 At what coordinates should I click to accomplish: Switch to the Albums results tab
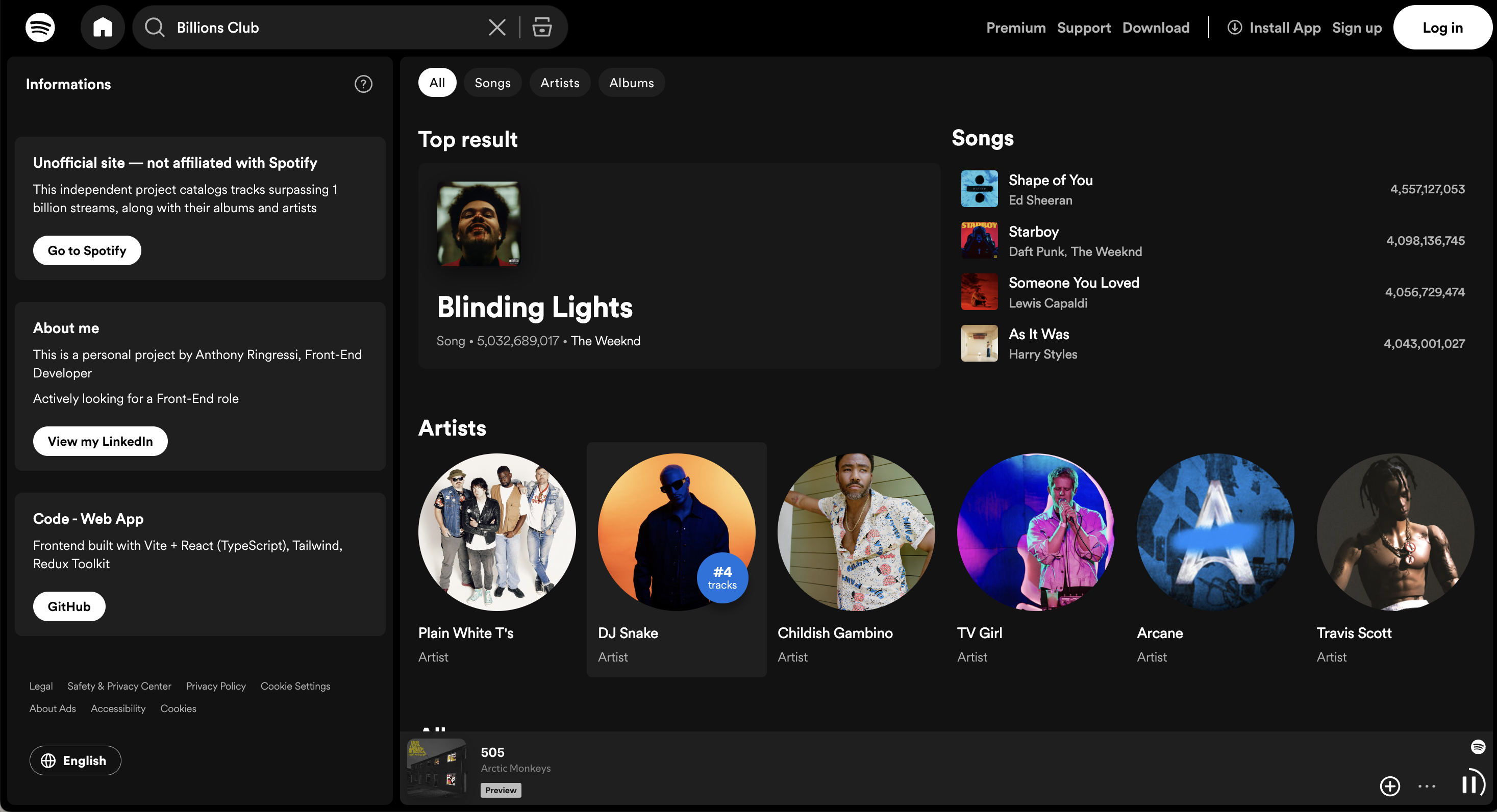(631, 82)
